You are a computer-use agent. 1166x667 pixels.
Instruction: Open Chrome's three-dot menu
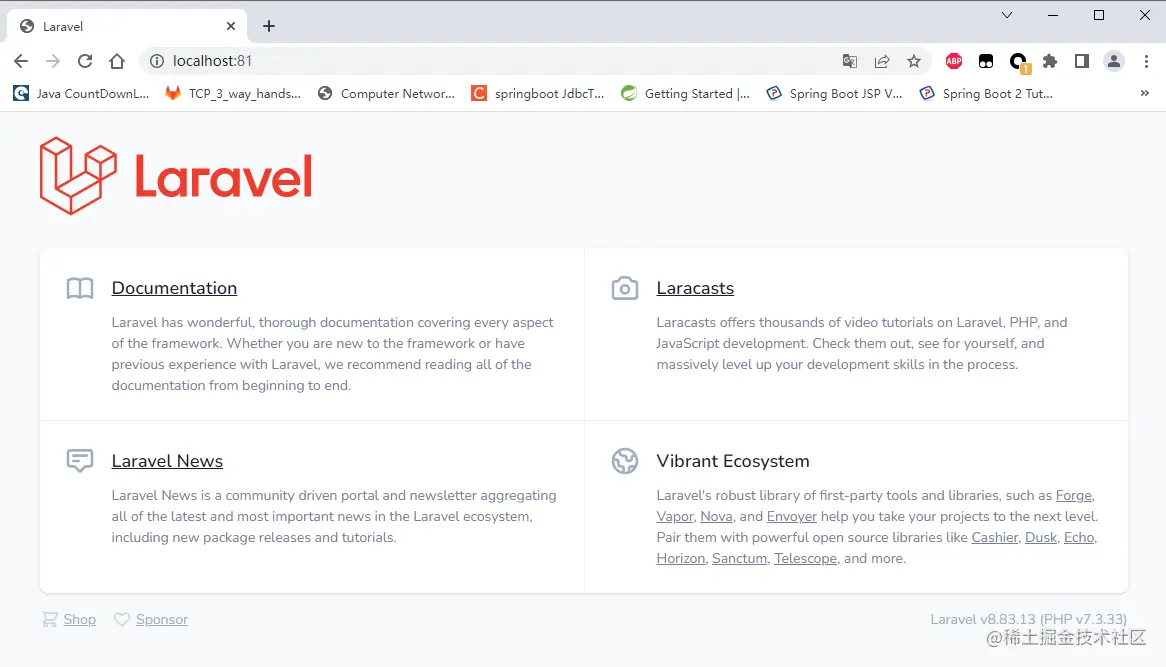(x=1146, y=61)
